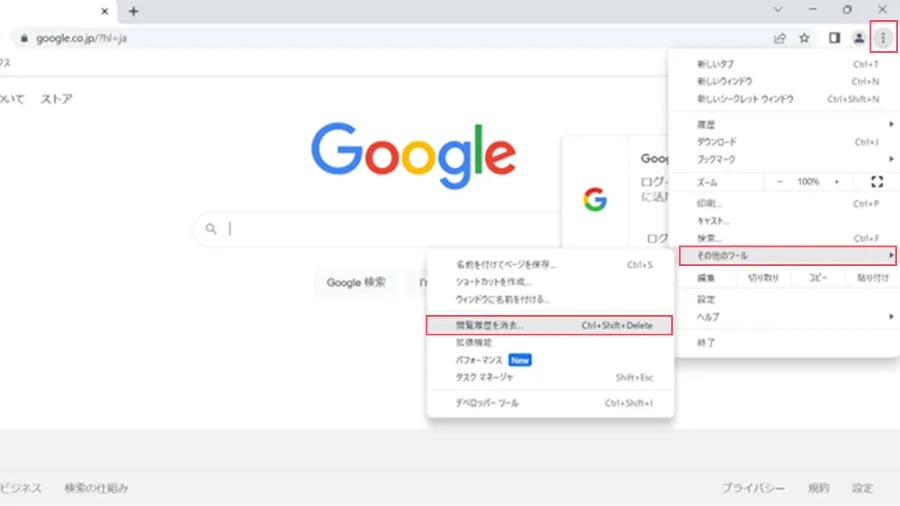Image resolution: width=900 pixels, height=506 pixels.
Task: Click the Google 検索 button
Action: click(x=356, y=282)
